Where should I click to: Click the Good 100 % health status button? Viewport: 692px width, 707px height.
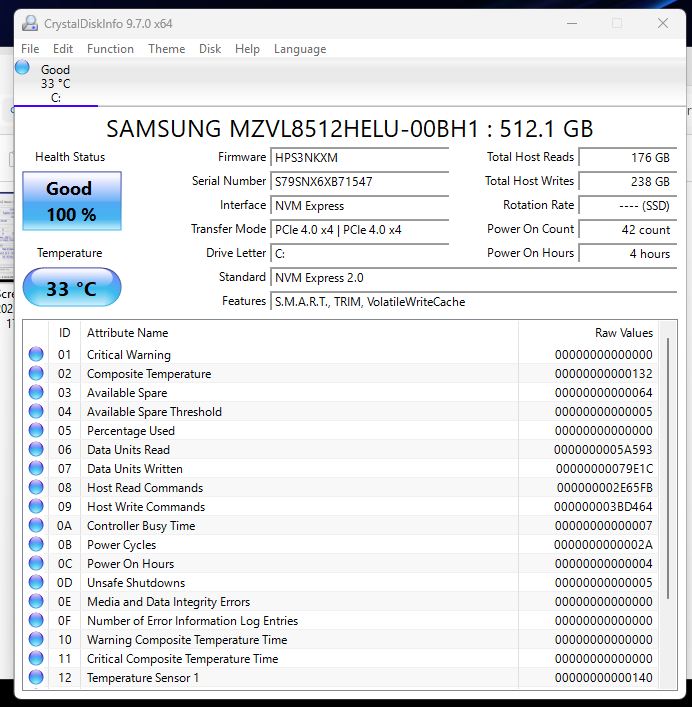click(72, 201)
